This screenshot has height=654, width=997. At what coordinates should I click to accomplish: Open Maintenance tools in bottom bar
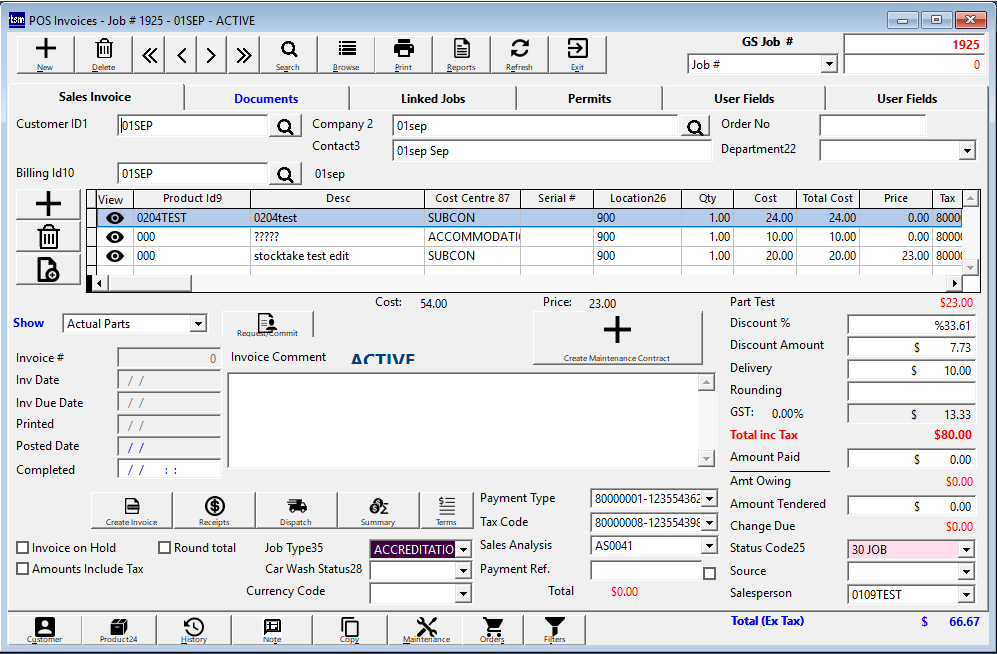(426, 630)
